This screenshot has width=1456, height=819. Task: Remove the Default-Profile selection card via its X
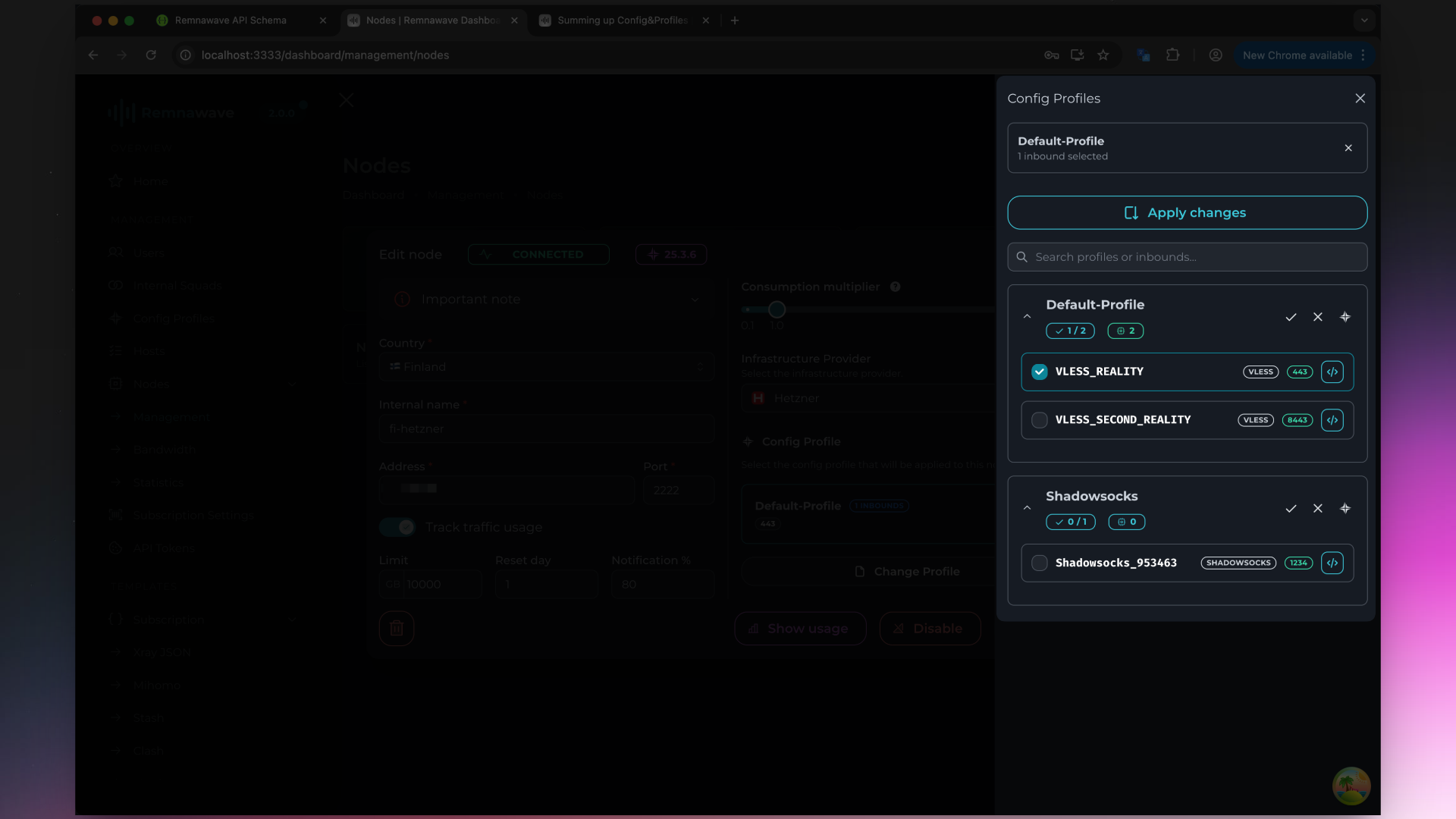(1348, 148)
